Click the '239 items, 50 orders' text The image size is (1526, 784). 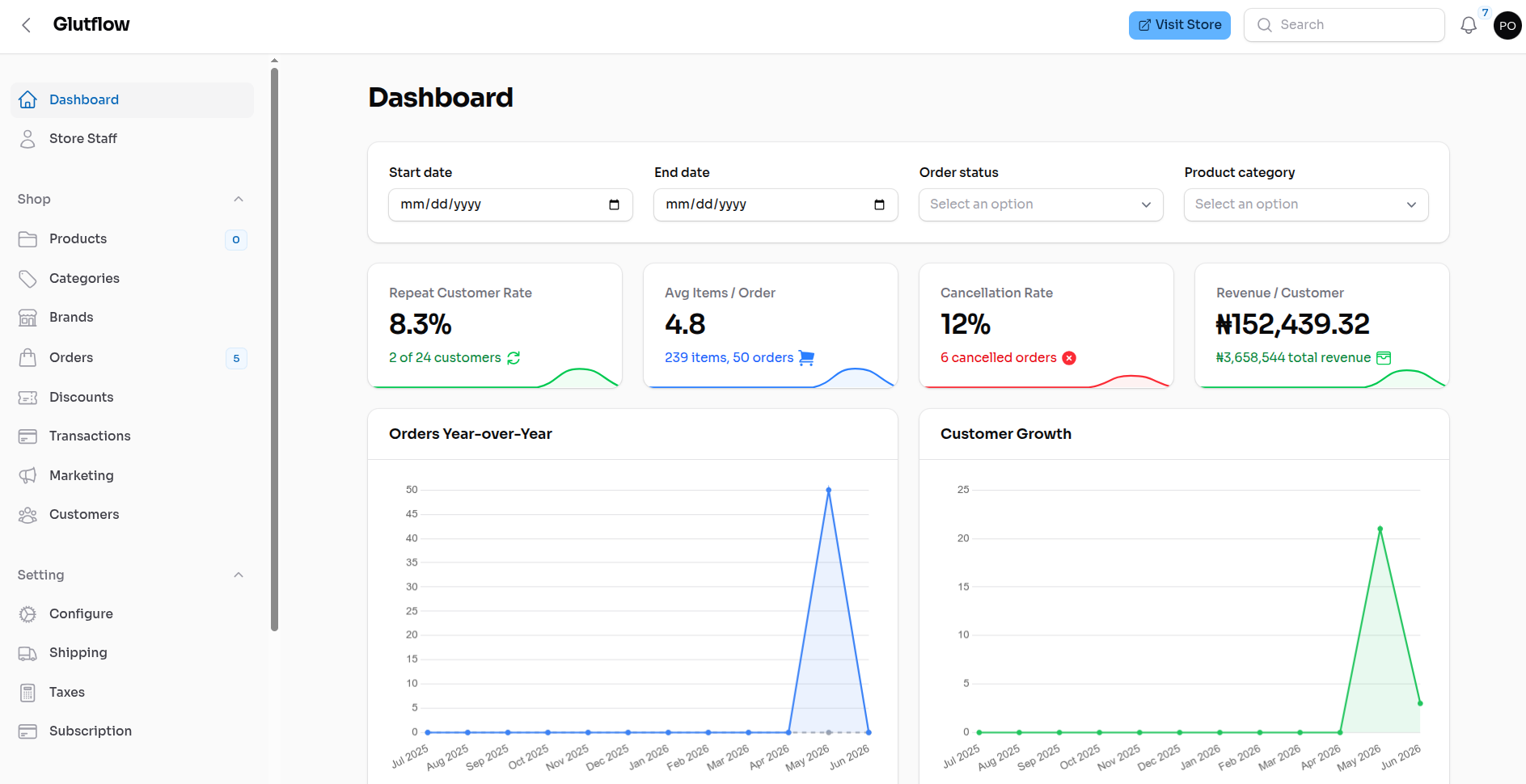(729, 358)
